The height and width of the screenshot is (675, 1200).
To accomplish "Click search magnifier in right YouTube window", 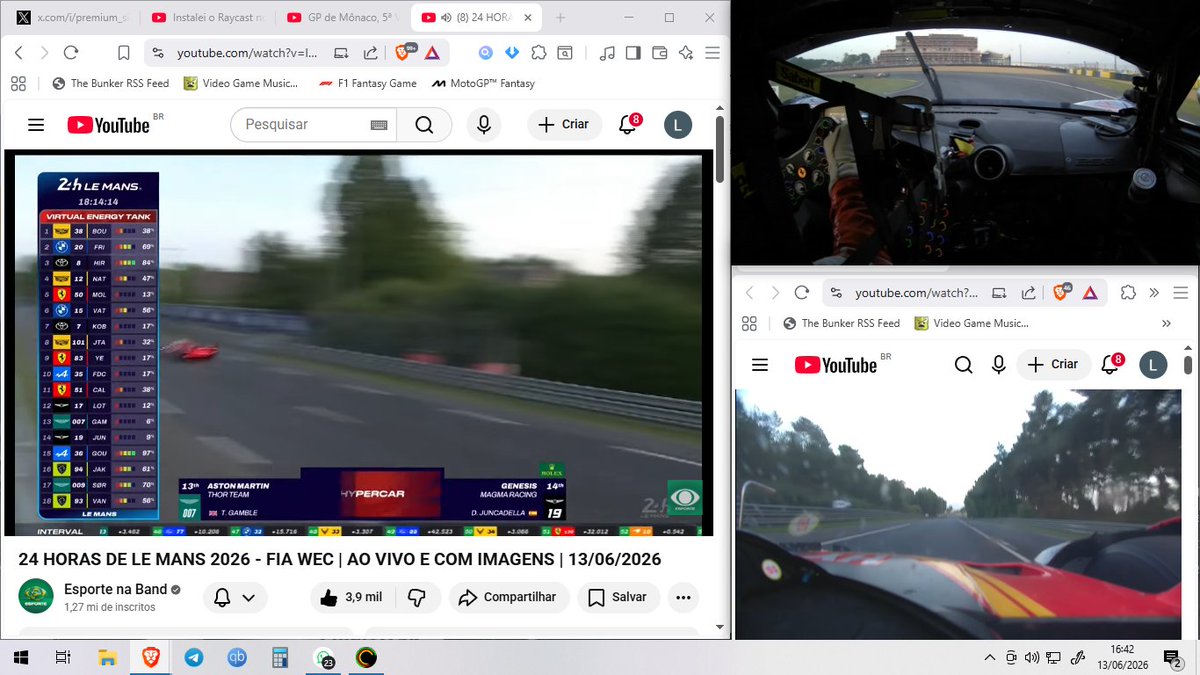I will coord(964,365).
